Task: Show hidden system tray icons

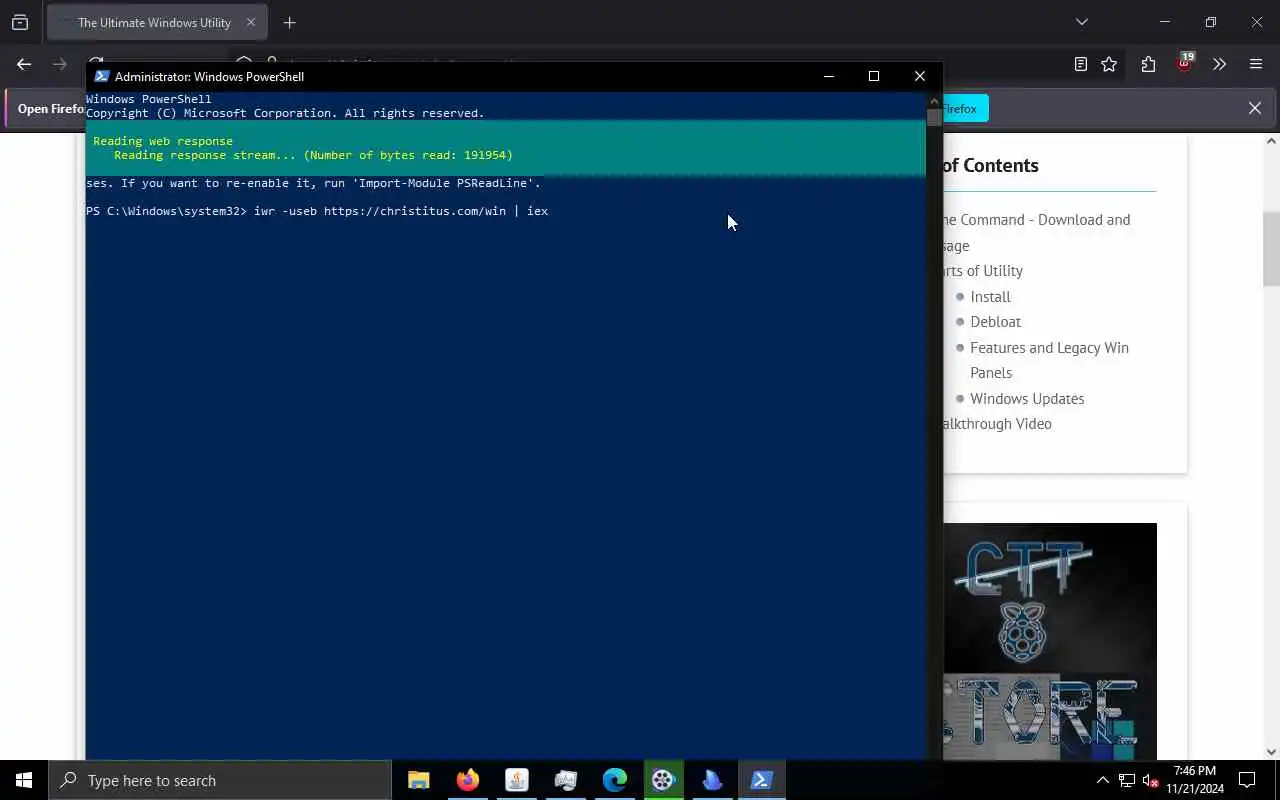Action: [1103, 780]
